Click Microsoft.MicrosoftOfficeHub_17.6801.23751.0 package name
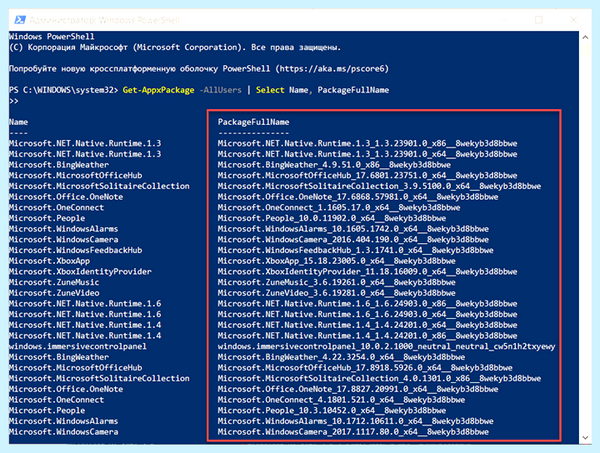The width and height of the screenshot is (600, 453). pyautogui.click(x=367, y=176)
